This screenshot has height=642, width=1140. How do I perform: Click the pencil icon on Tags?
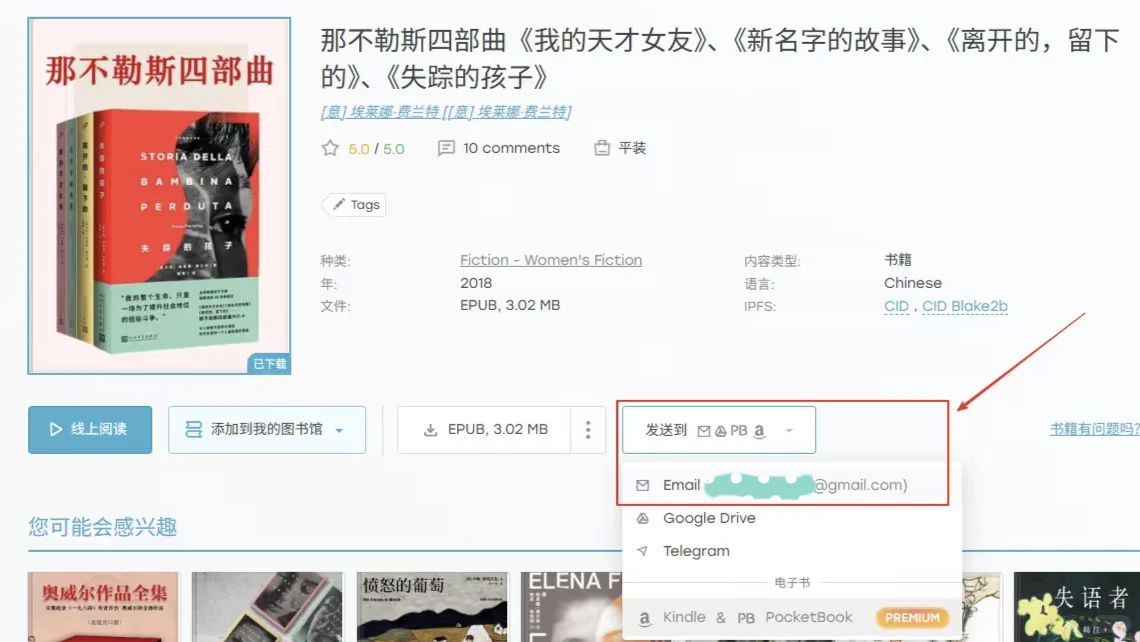click(x=339, y=204)
